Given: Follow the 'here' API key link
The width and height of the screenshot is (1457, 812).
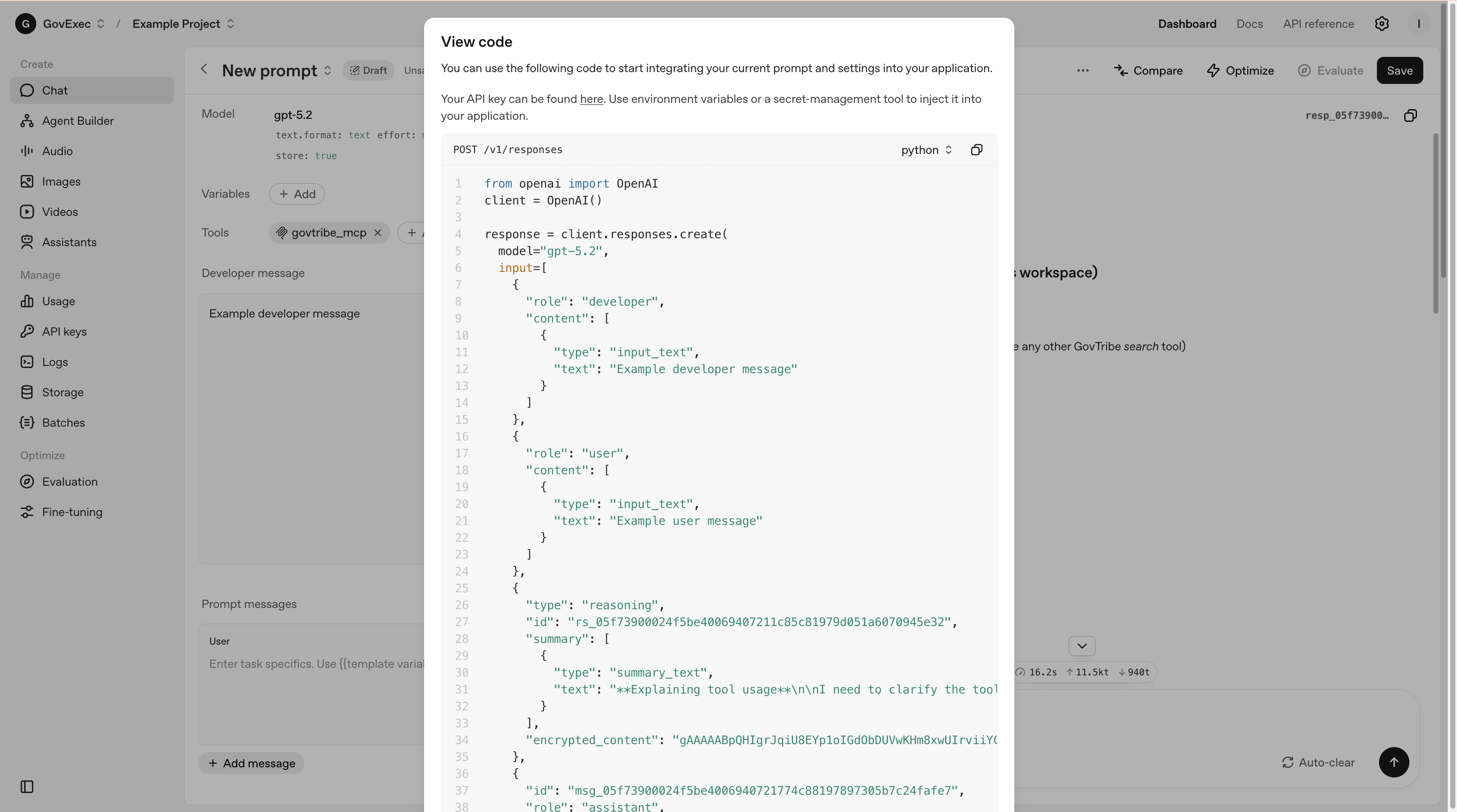Looking at the screenshot, I should coord(591,99).
